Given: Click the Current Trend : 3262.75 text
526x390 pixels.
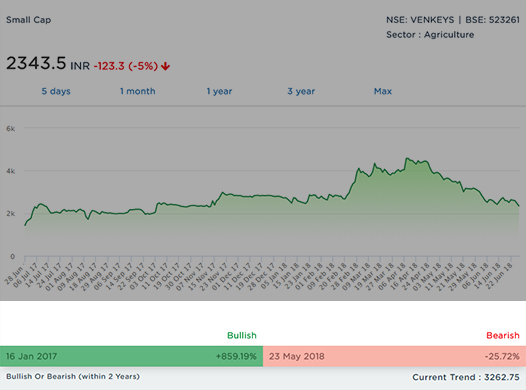Looking at the screenshot, I should click(466, 377).
